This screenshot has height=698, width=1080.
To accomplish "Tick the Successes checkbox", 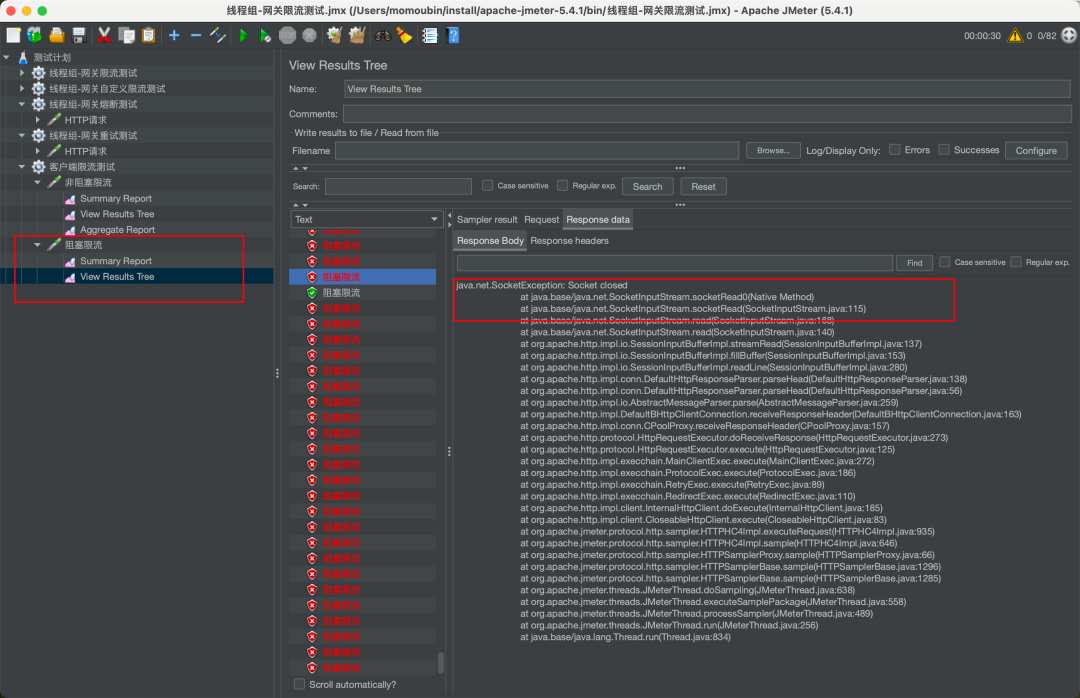I will [944, 150].
